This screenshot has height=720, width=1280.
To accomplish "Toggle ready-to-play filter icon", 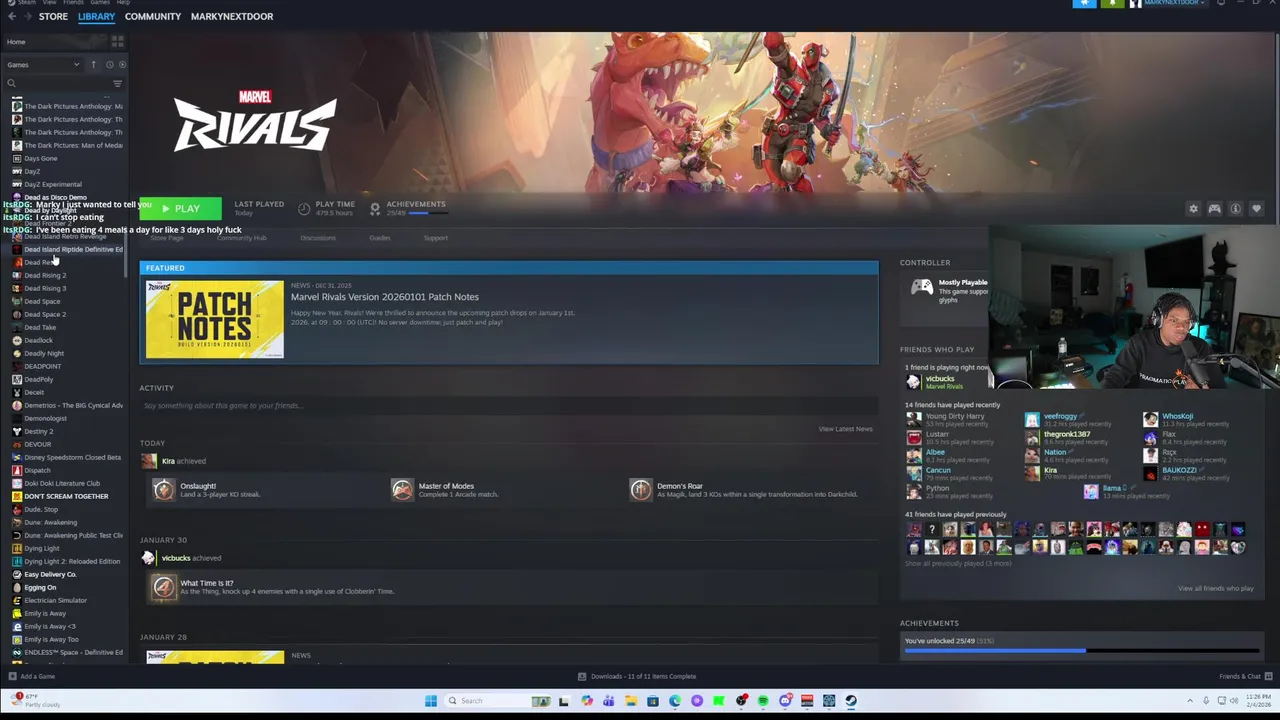I will point(122,65).
